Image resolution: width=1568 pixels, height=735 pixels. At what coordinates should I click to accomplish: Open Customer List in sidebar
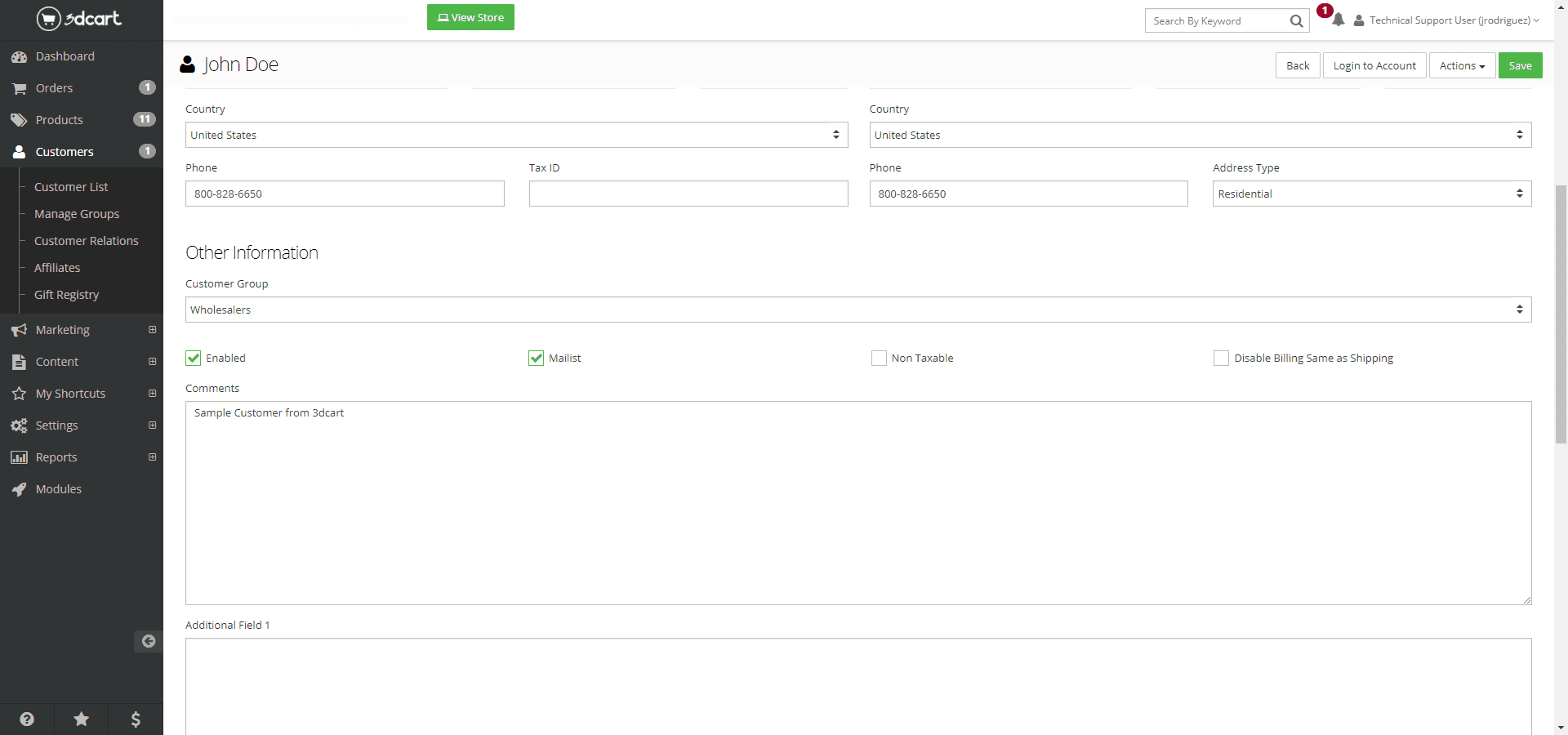(x=71, y=187)
